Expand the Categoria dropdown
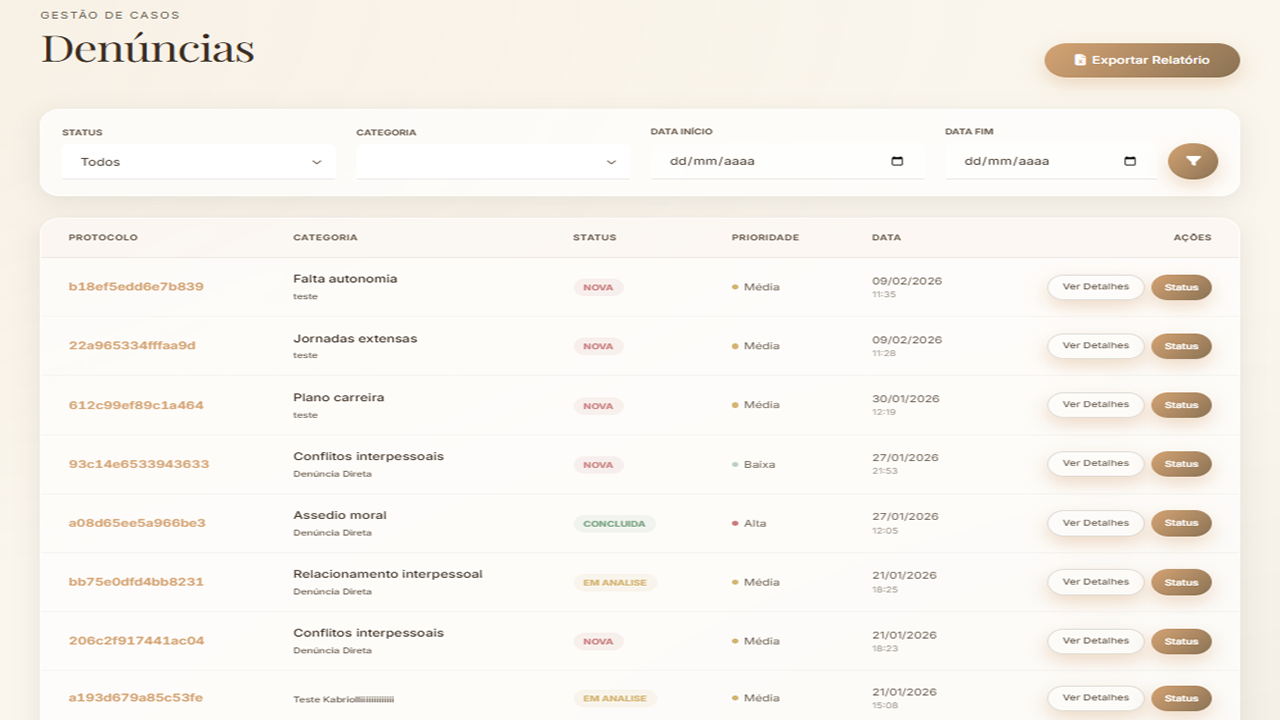This screenshot has width=1280, height=720. click(492, 162)
